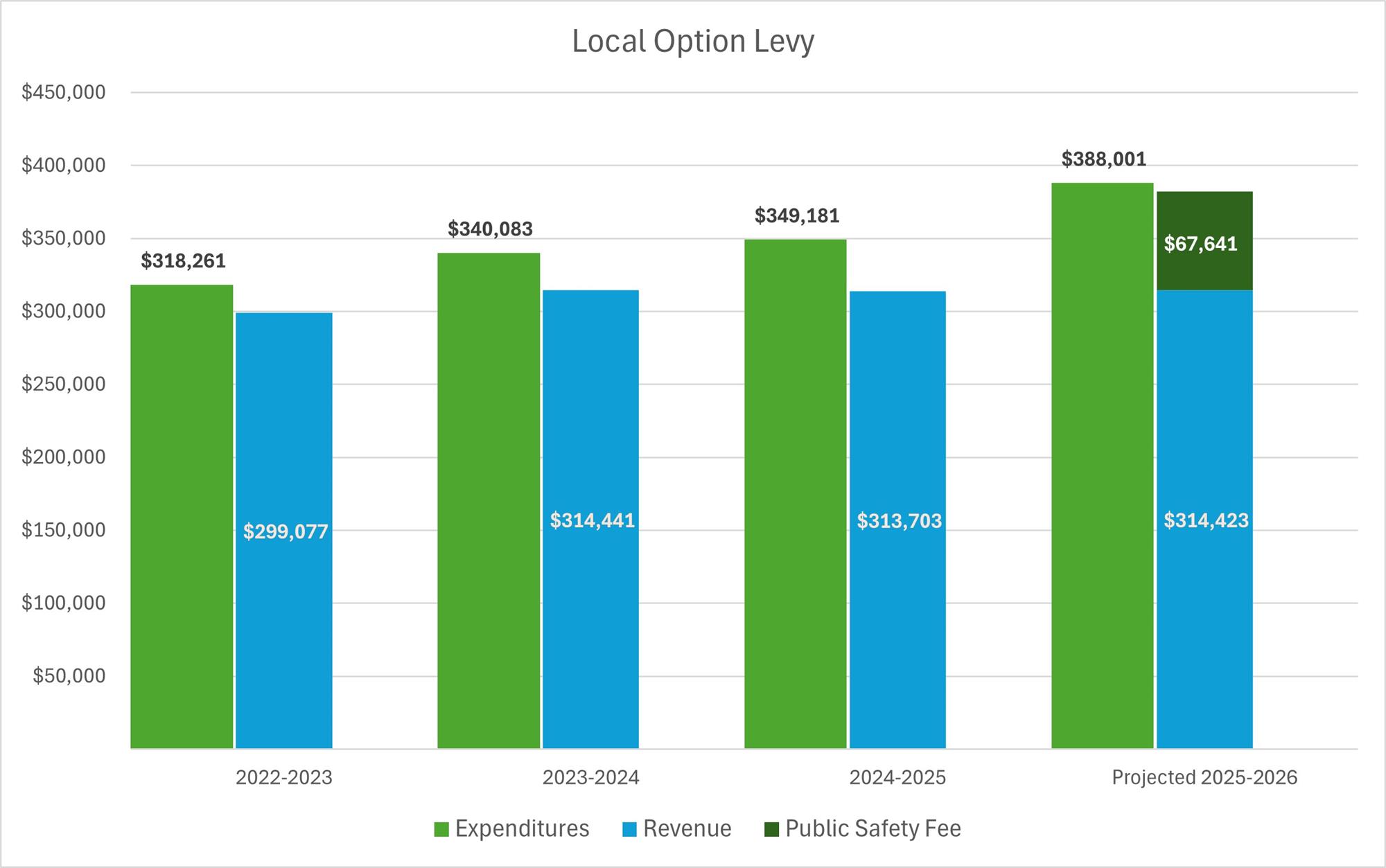Click the $340,083 expenditures data label
The width and height of the screenshot is (1386, 868).
(490, 229)
